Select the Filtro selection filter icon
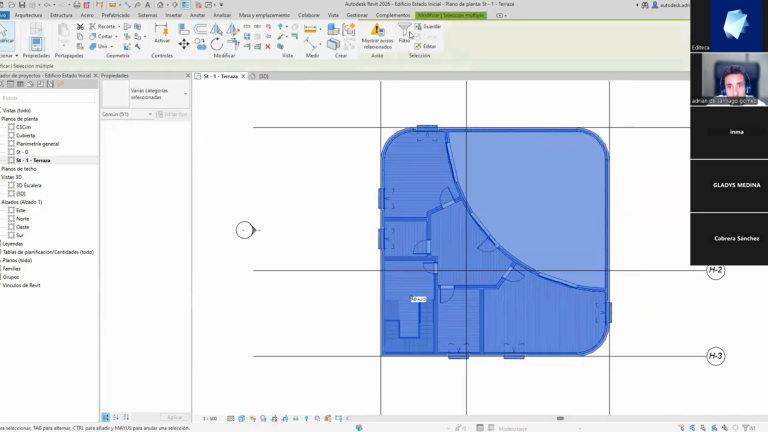This screenshot has width=768, height=432. tap(404, 31)
